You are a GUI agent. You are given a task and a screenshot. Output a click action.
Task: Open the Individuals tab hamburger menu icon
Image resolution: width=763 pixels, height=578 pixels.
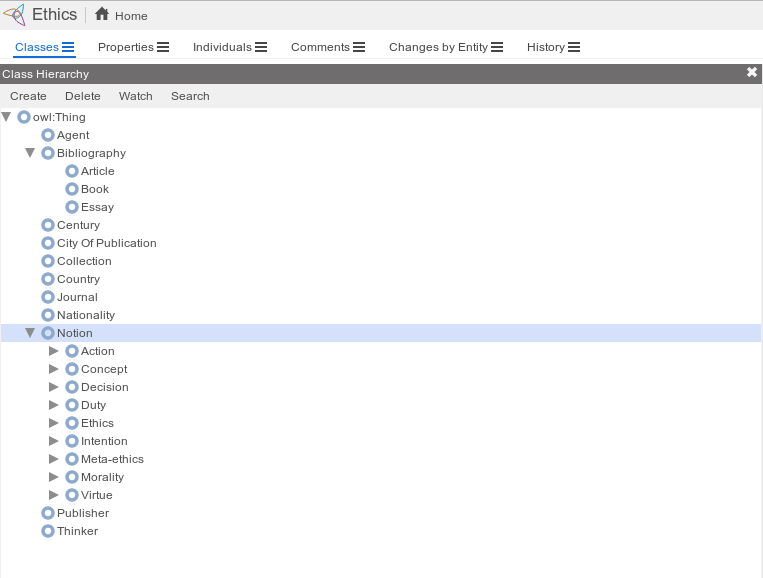pyautogui.click(x=261, y=47)
